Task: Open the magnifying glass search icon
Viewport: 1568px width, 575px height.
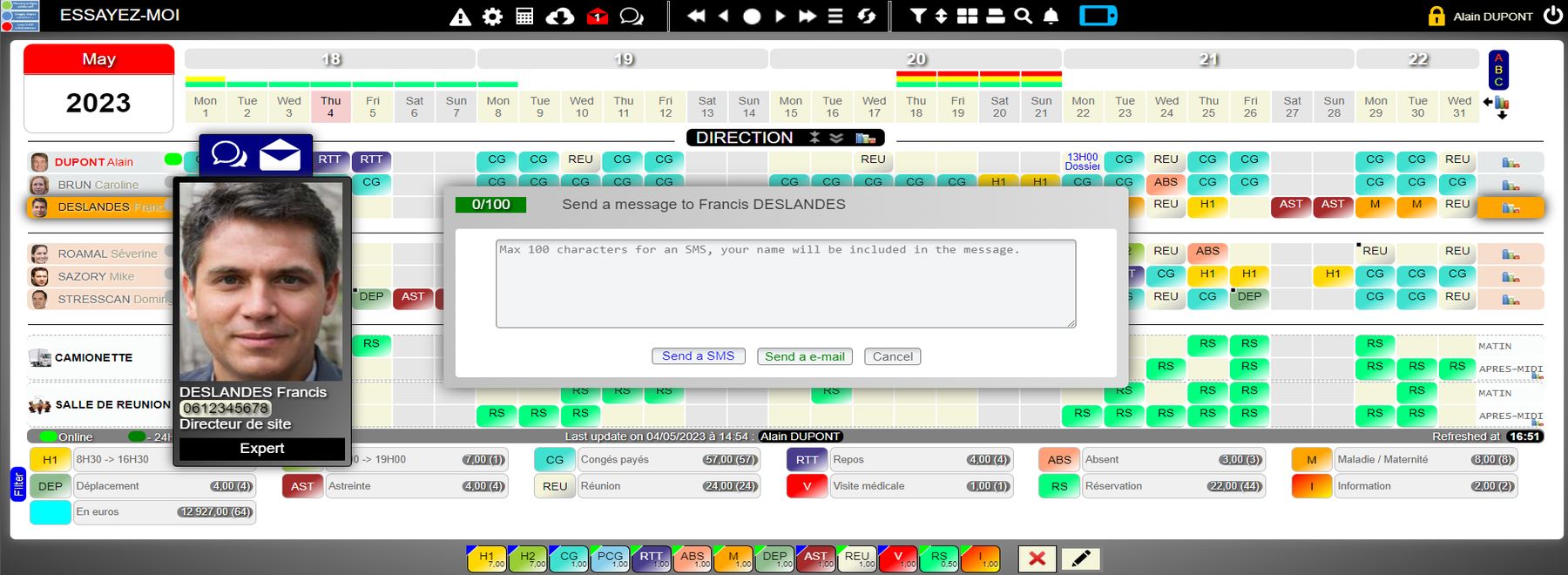Action: tap(1024, 17)
